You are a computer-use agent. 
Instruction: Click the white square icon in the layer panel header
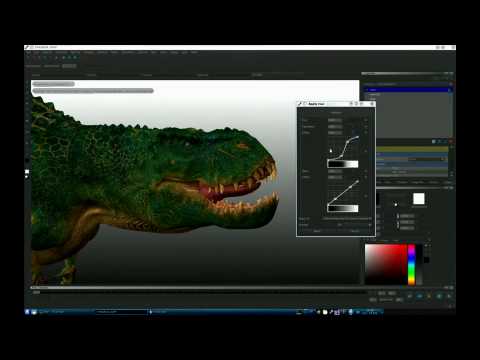click(x=434, y=142)
